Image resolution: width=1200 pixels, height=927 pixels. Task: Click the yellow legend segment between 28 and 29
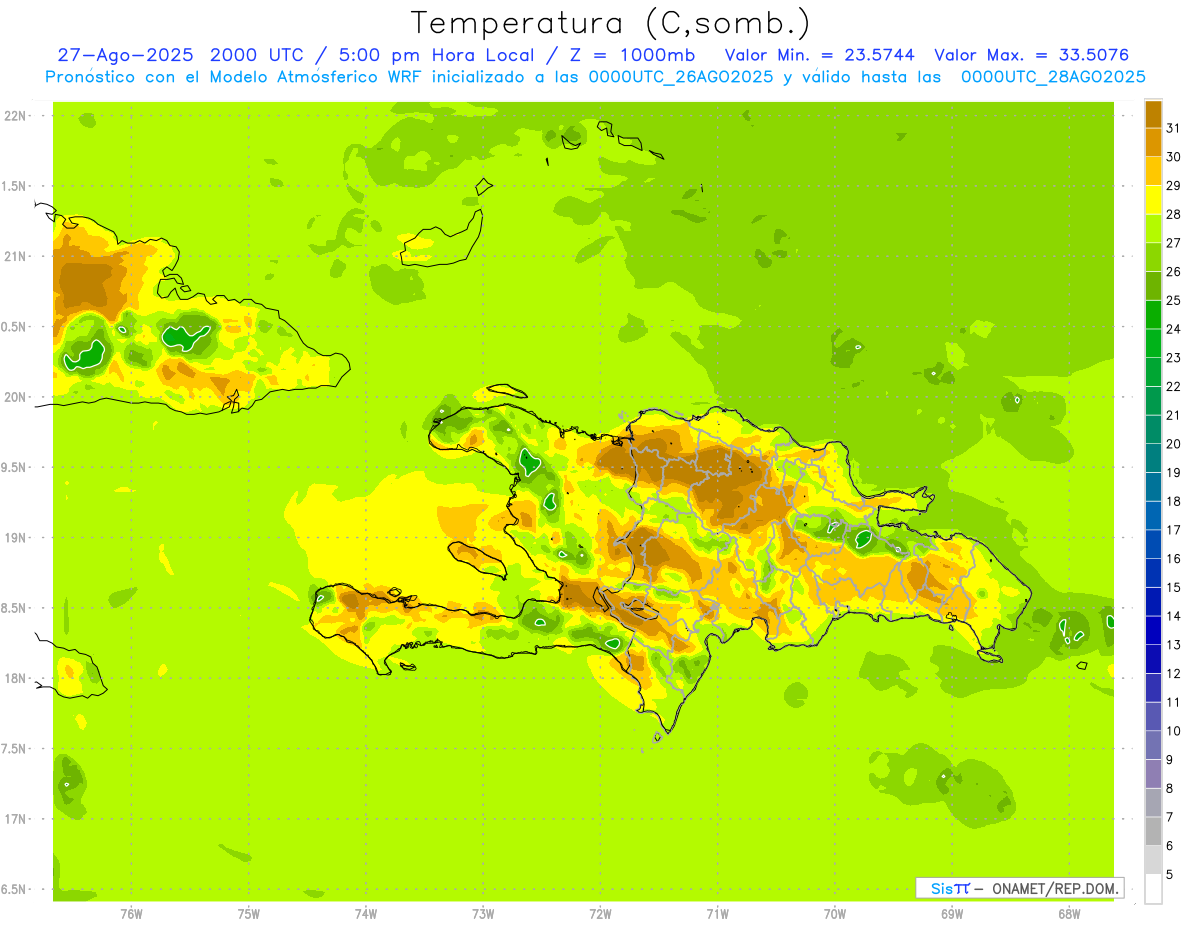tap(1153, 199)
